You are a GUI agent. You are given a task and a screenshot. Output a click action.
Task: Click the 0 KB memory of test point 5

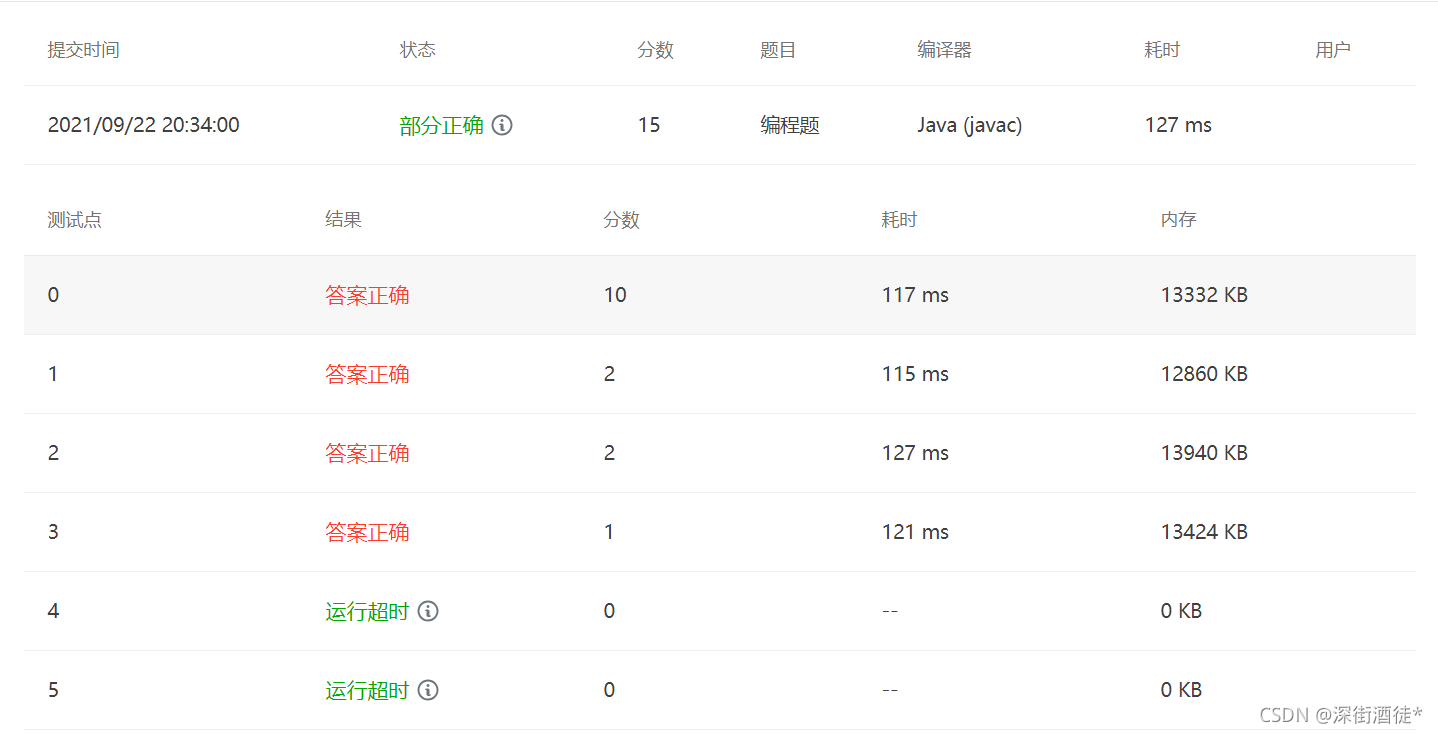(x=1181, y=690)
